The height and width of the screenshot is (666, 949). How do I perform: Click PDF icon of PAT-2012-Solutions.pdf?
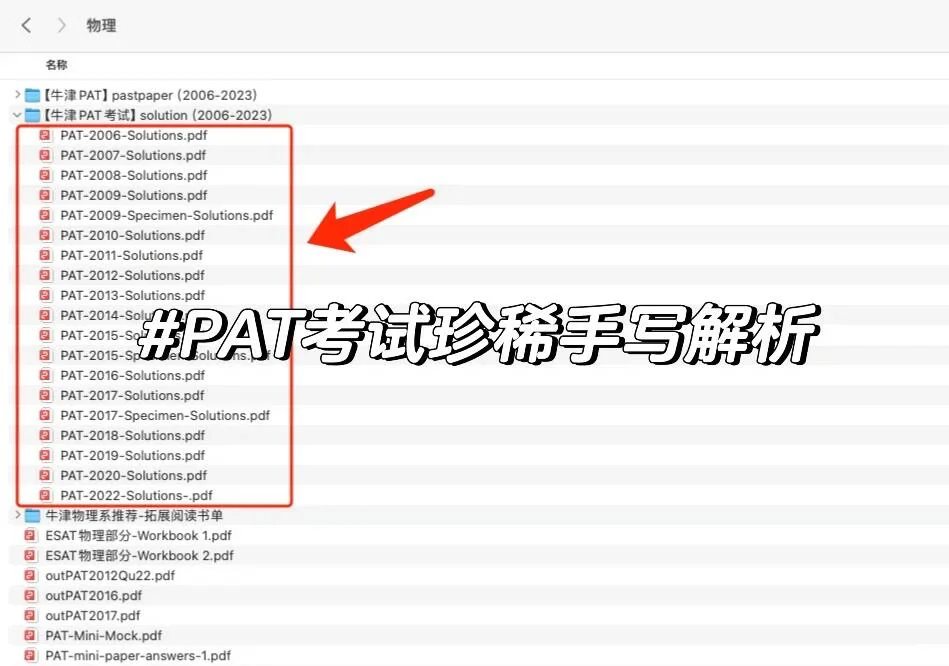pyautogui.click(x=45, y=275)
